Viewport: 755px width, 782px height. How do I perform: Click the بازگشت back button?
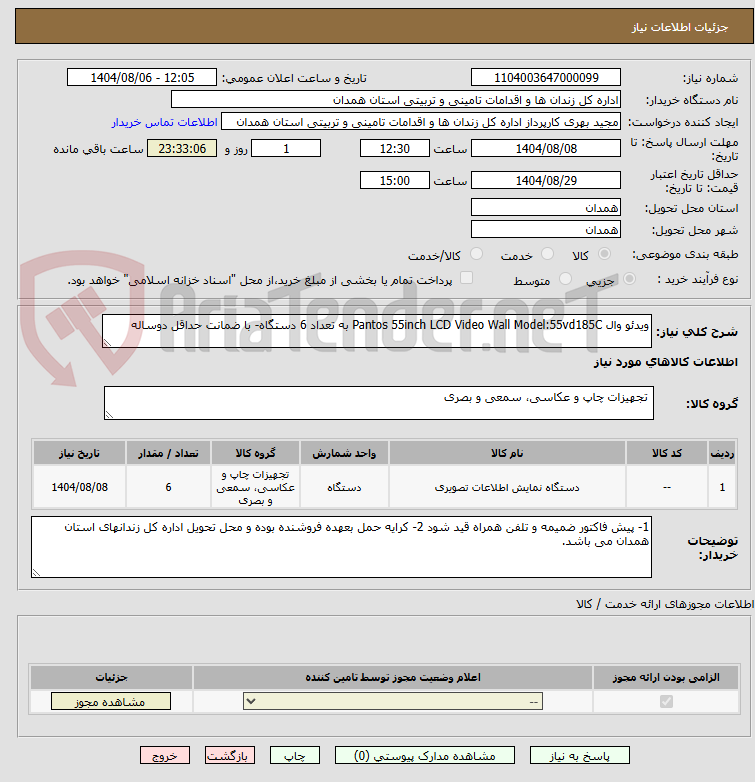[229, 756]
